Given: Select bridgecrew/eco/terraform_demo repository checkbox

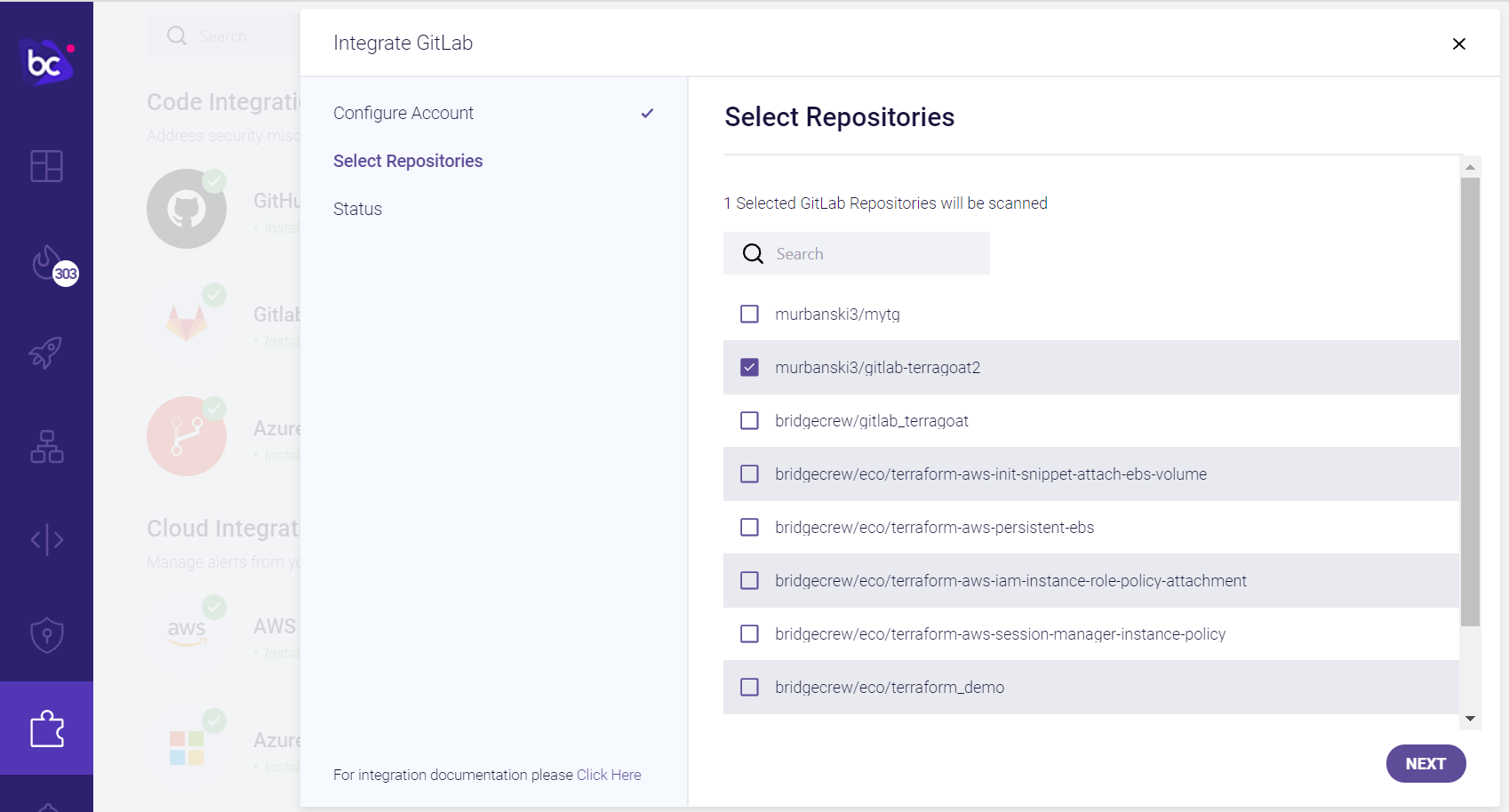Looking at the screenshot, I should click(x=750, y=688).
